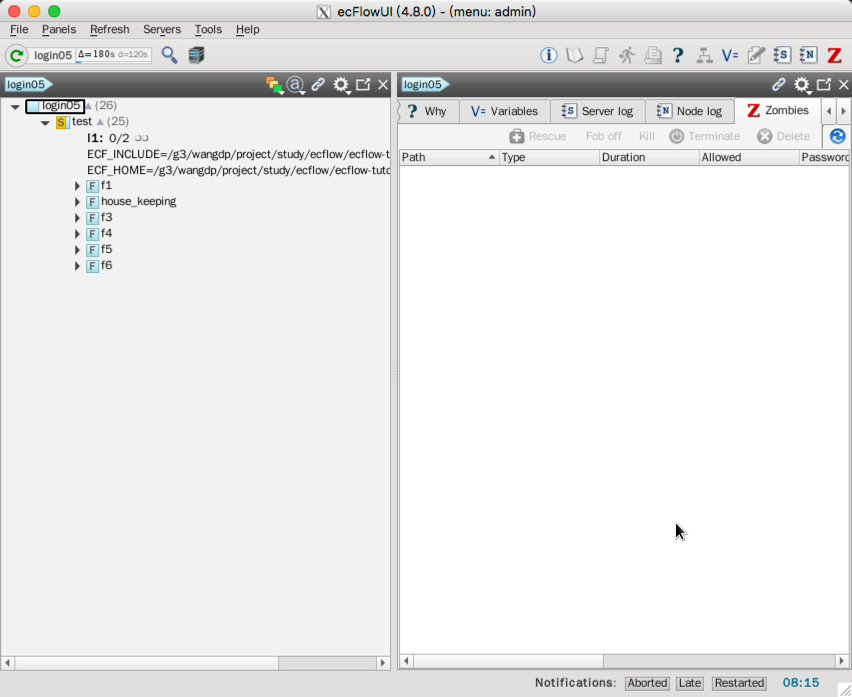This screenshot has height=697, width=852.
Task: Open the Script scroll icon in toolbar
Action: pos(600,55)
